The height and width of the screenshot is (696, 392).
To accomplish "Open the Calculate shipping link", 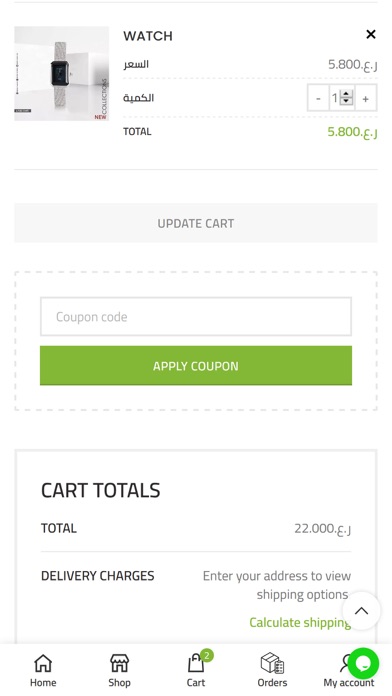I will 300,622.
